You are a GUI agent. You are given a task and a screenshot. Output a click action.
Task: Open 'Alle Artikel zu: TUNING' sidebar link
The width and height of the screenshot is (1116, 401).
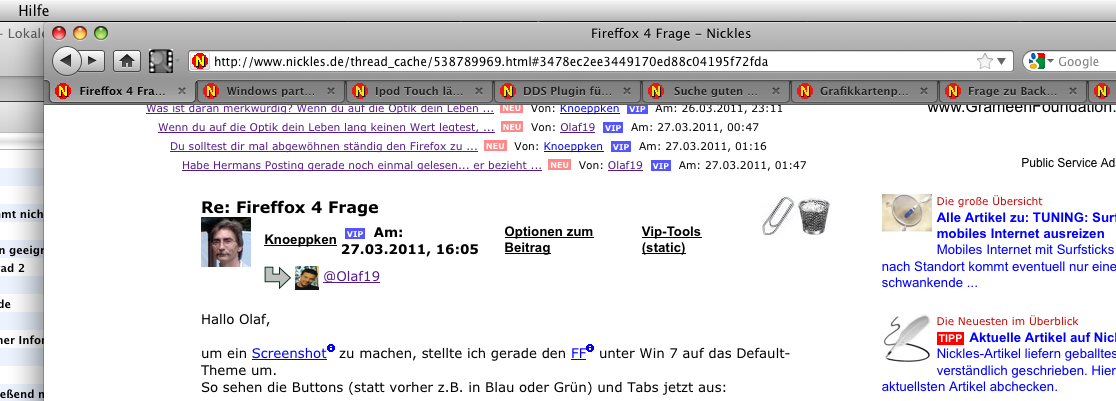click(1026, 225)
